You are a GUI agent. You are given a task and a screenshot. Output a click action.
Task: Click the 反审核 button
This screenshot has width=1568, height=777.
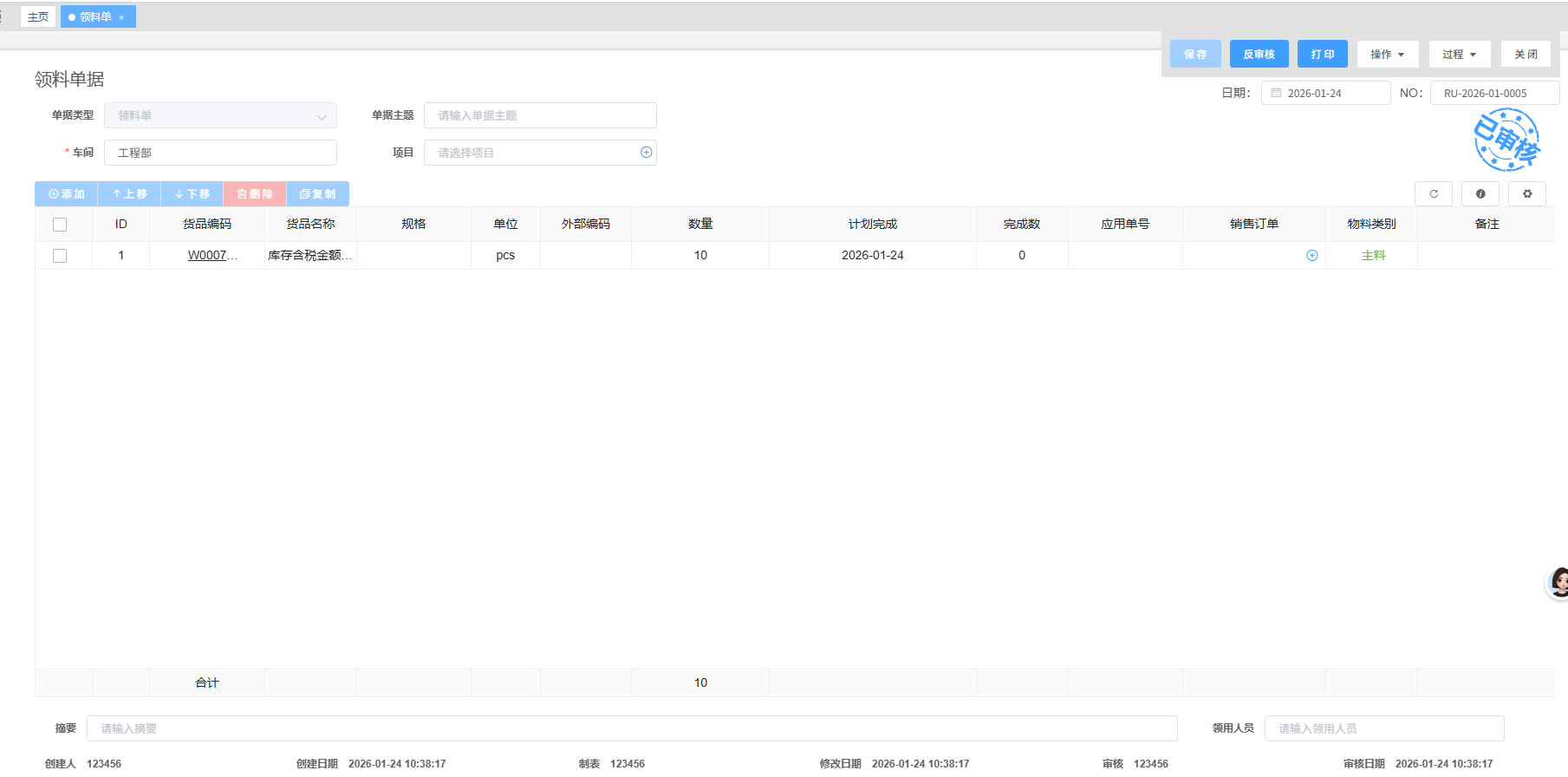click(x=1259, y=55)
